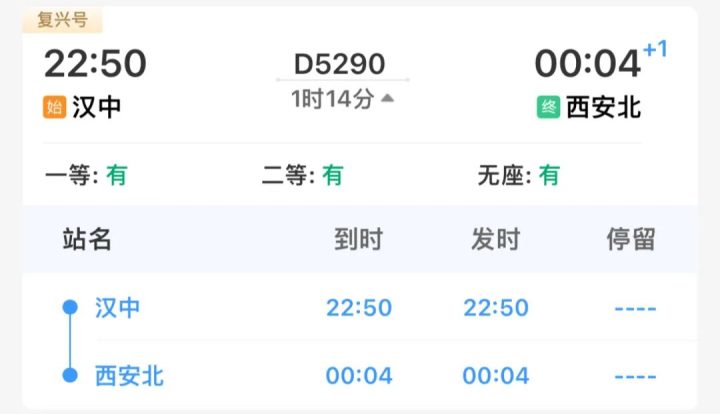Screen dimensions: 720x414
Task: Click the timeline dot beside 汉中 stop
Action: pos(70,307)
